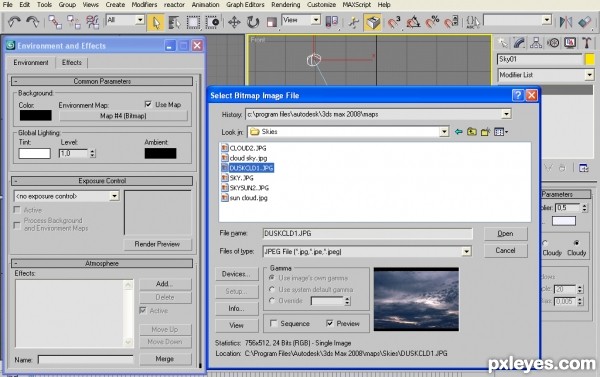Open the View Menu icon in file dialog
The width and height of the screenshot is (600, 377).
click(x=501, y=132)
